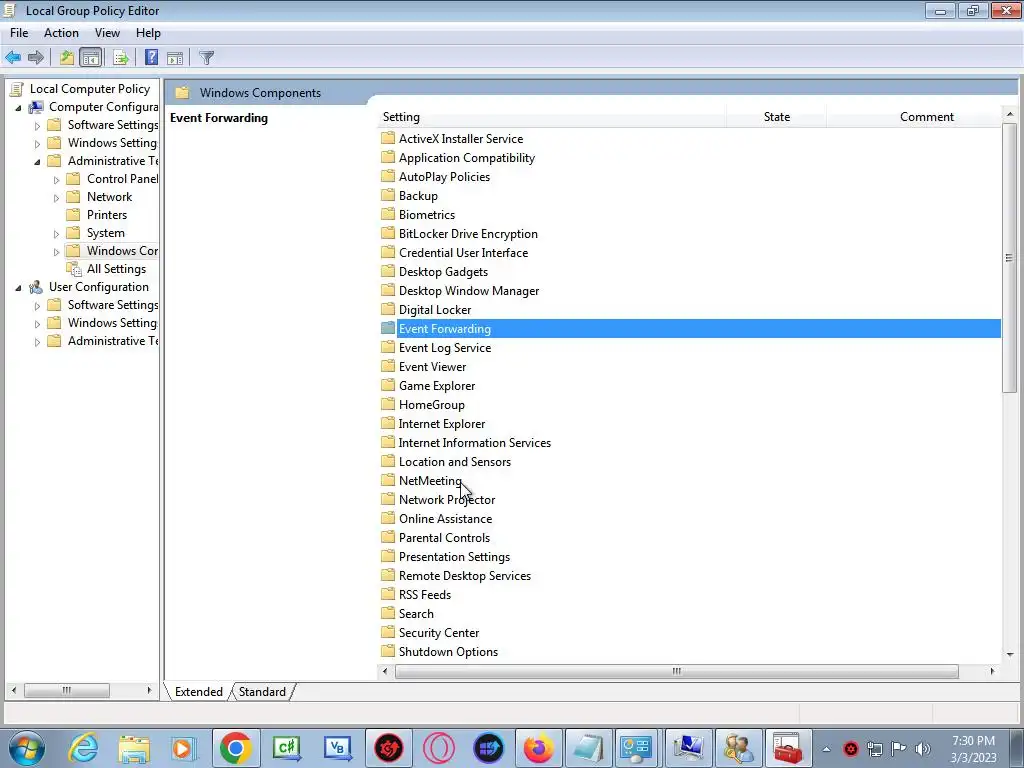
Task: Click the Up one level toolbar icon
Action: click(x=67, y=57)
